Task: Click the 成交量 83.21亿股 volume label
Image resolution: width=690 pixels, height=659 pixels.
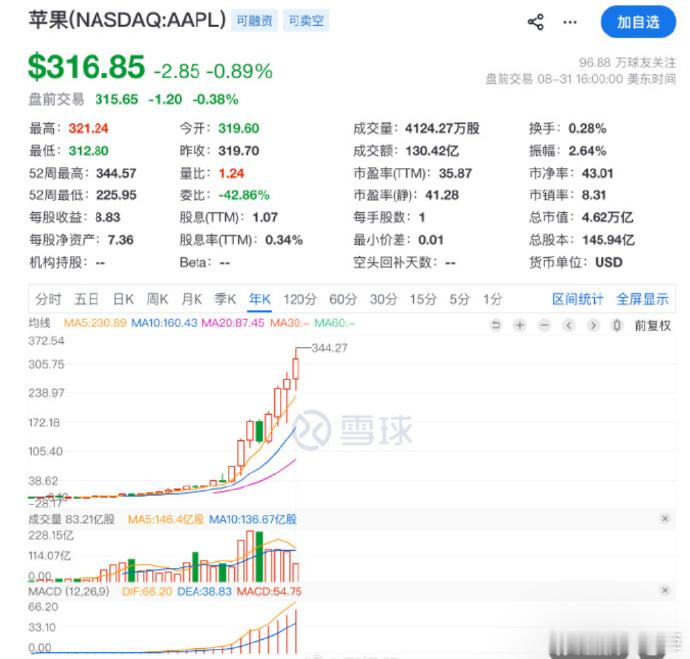Action: coord(71,519)
